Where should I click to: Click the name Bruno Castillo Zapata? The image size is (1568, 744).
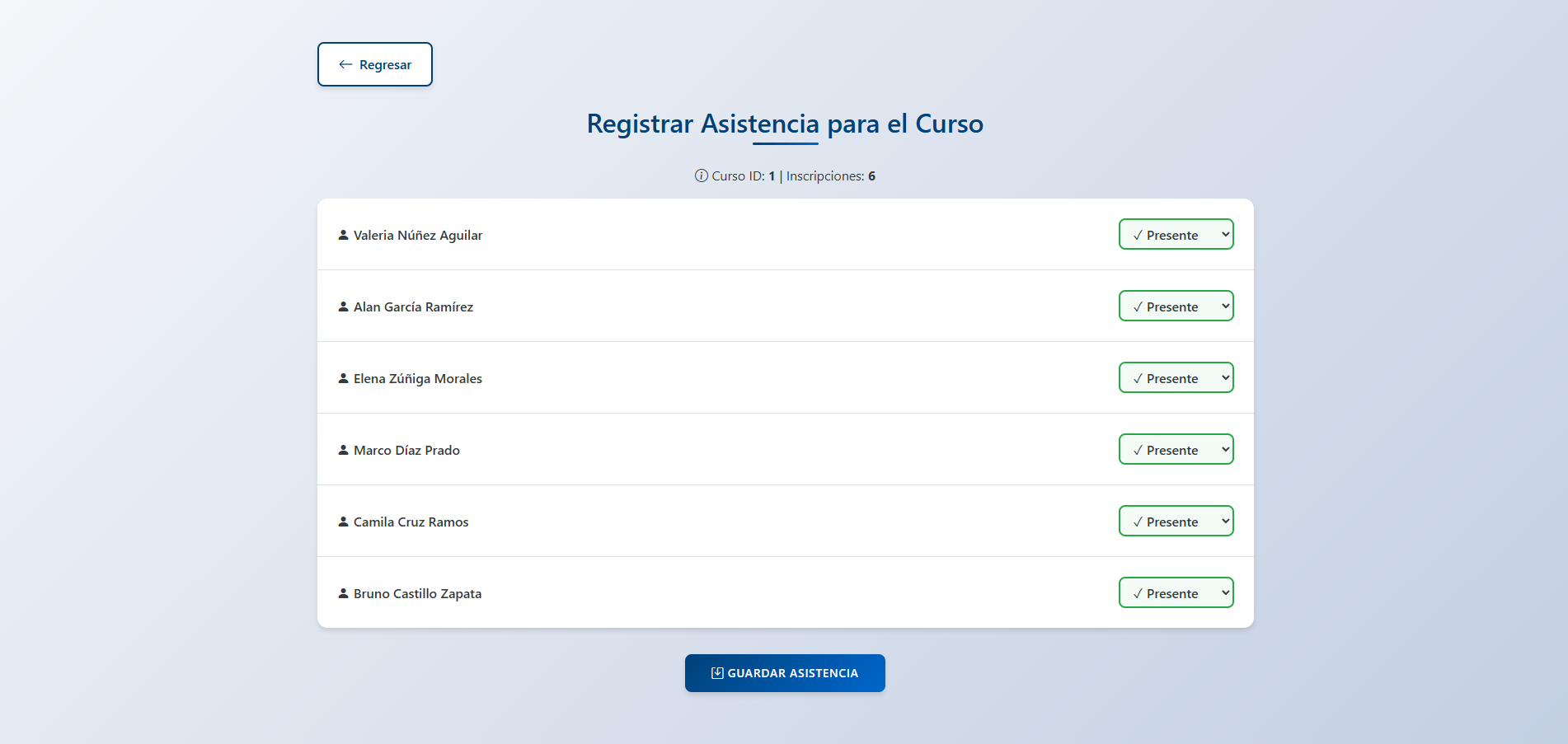point(417,592)
